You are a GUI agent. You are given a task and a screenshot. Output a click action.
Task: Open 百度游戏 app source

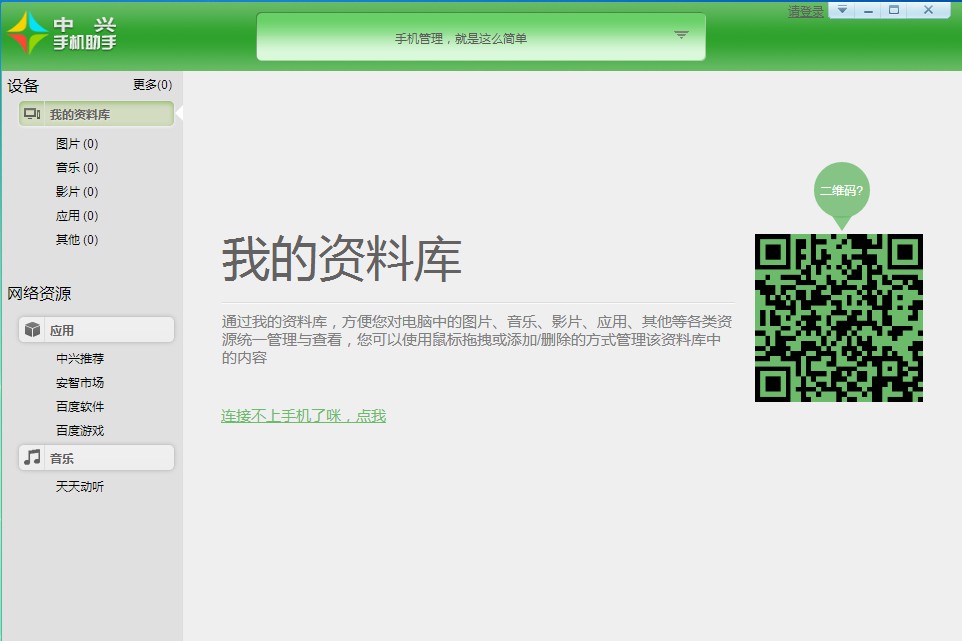click(80, 431)
